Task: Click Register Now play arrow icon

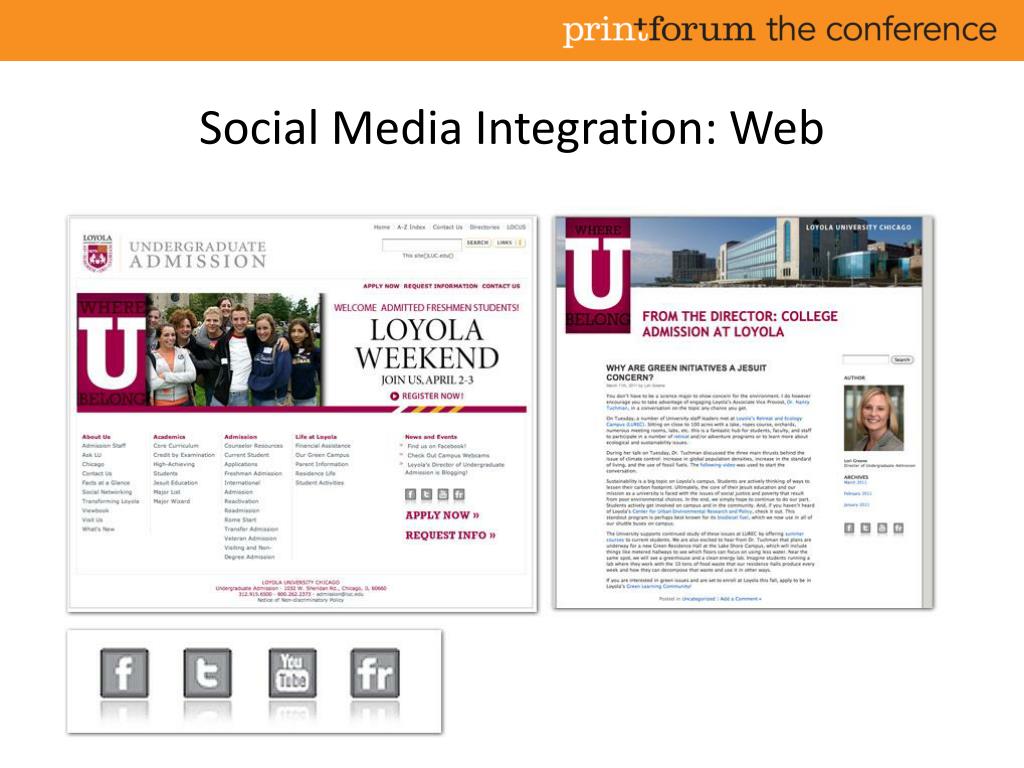Action: (394, 396)
